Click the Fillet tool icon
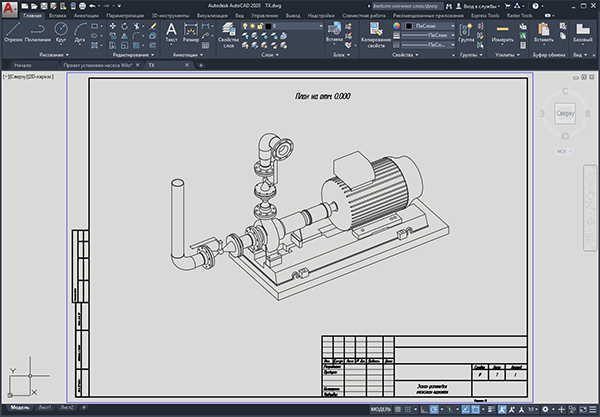Viewport: 600px width, 417px height. click(136, 36)
